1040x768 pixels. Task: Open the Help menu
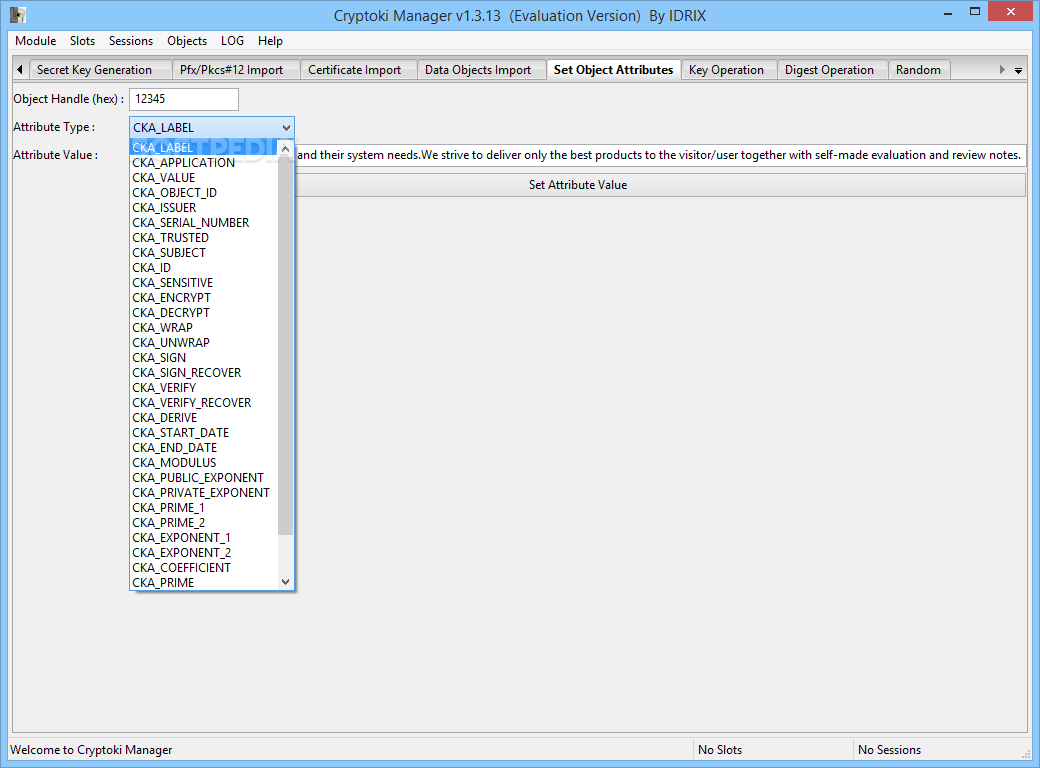coord(270,41)
